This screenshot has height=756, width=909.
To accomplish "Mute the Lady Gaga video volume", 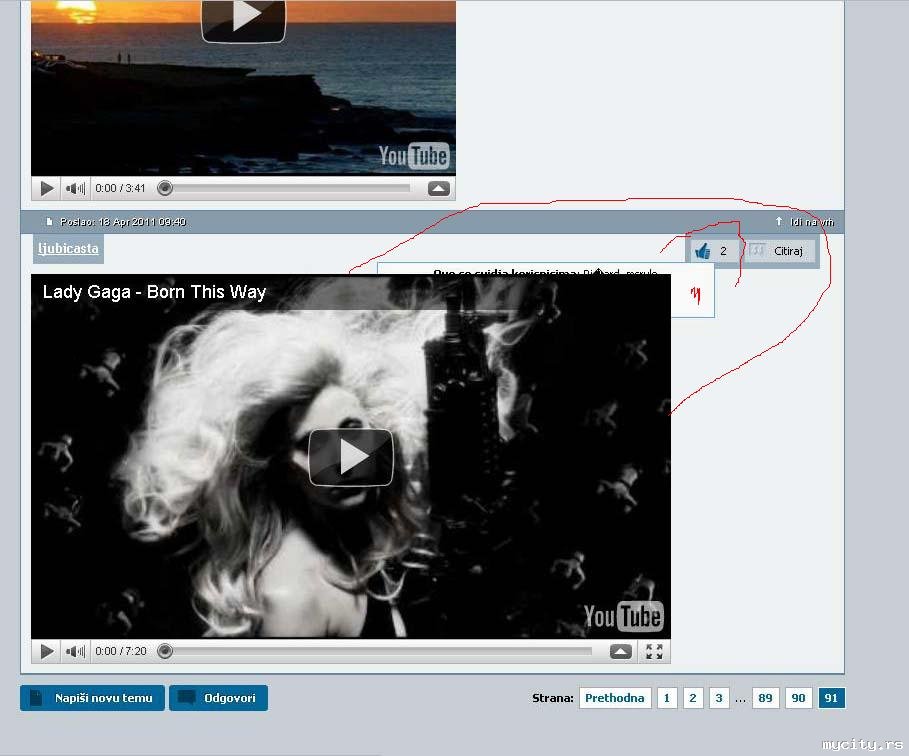I will click(x=75, y=651).
